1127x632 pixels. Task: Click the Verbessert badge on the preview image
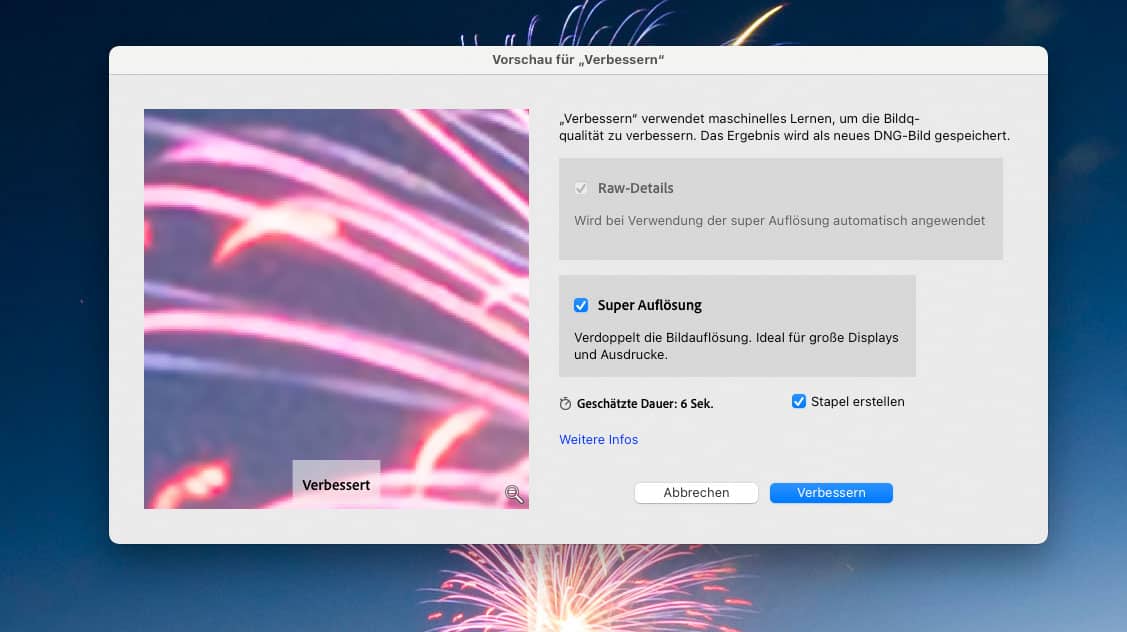(336, 482)
